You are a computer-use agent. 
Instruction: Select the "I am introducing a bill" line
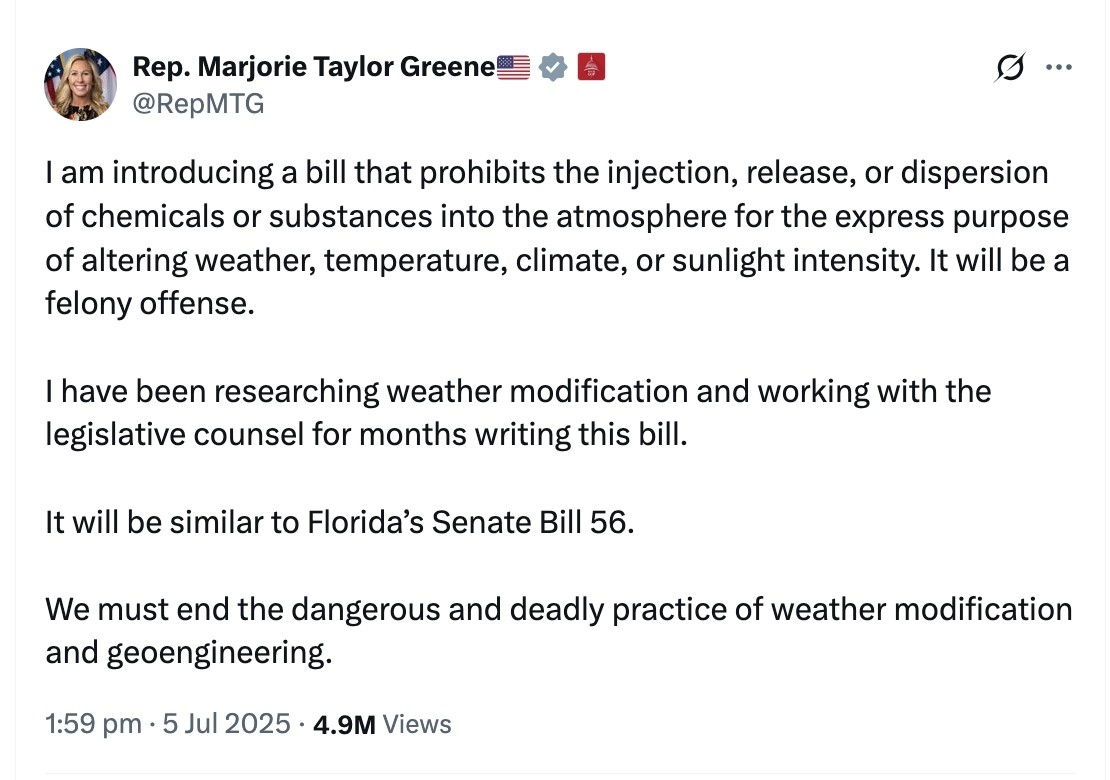(546, 173)
